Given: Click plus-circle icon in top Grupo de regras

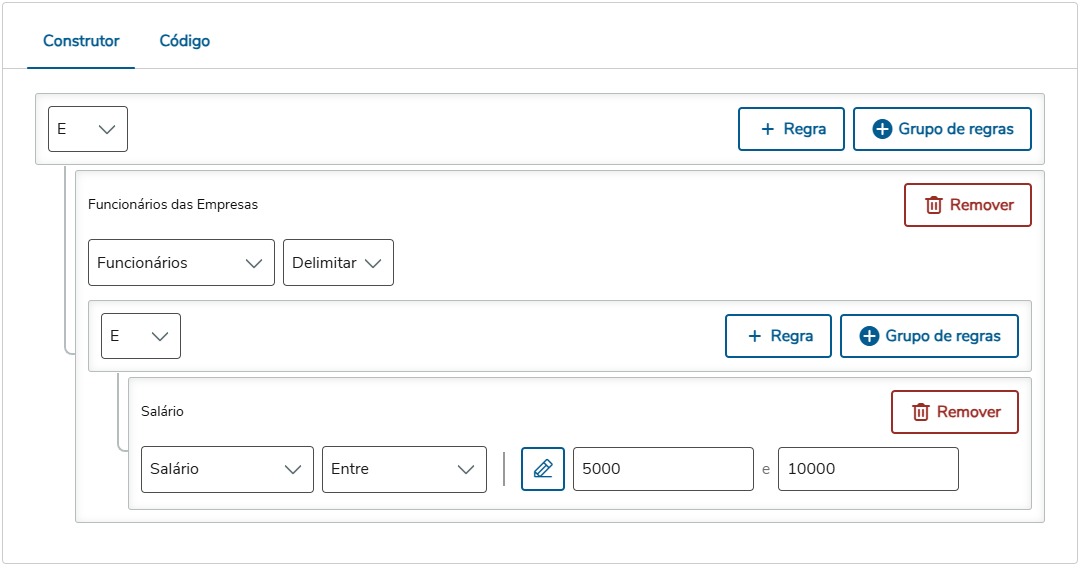Looking at the screenshot, I should tap(882, 129).
